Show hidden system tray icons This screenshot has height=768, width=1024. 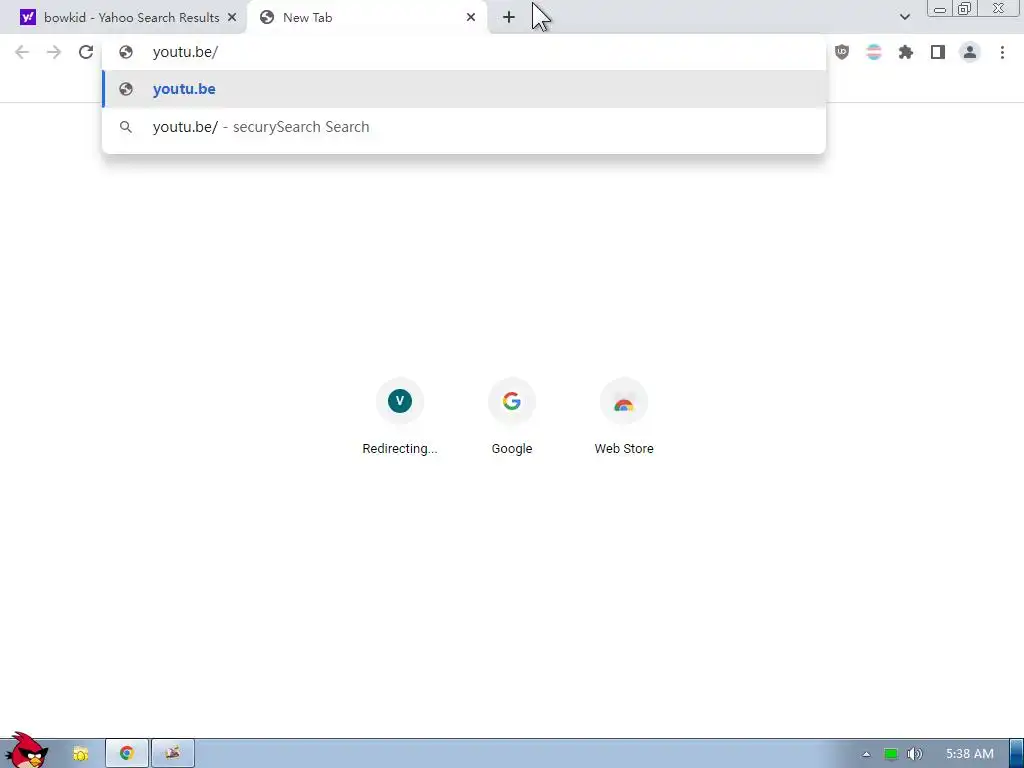(x=866, y=754)
